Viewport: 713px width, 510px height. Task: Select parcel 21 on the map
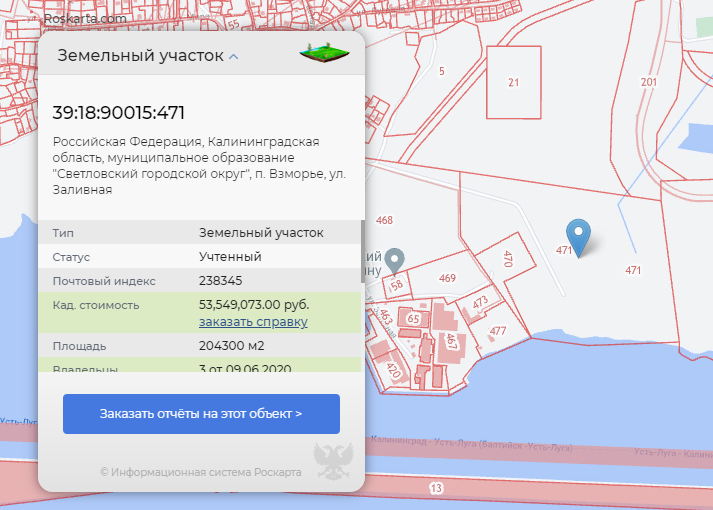(x=513, y=83)
